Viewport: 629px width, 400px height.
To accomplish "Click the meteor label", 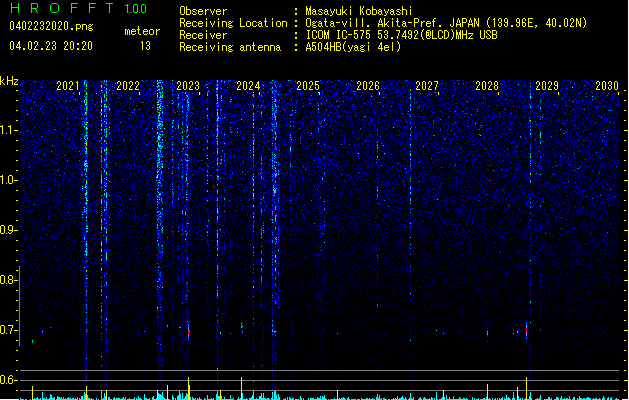I will 142,31.
